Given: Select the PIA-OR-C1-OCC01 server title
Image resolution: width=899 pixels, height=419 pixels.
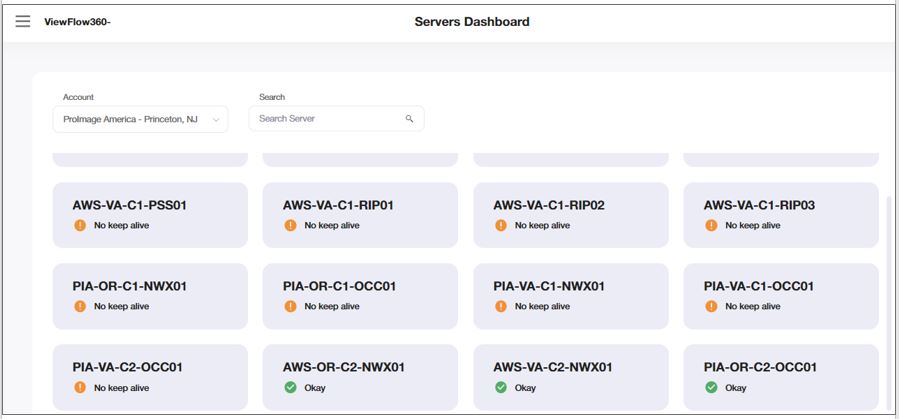Looking at the screenshot, I should pyautogui.click(x=339, y=286).
